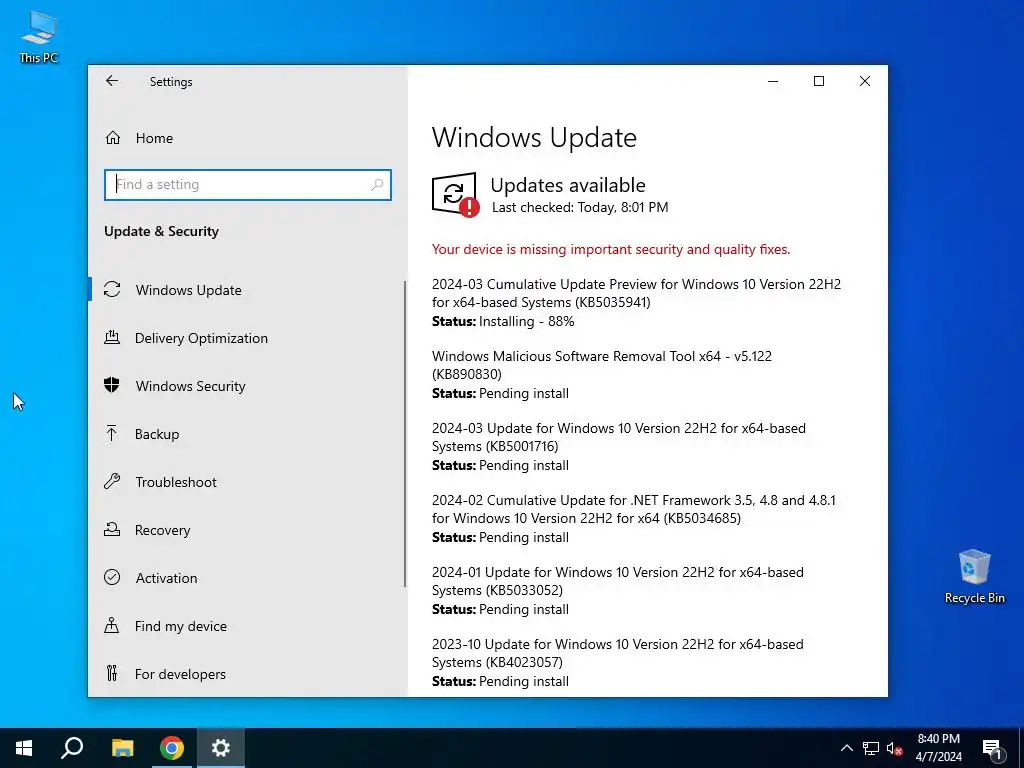
Task: Click the Activation checkmark circle icon
Action: coord(112,577)
